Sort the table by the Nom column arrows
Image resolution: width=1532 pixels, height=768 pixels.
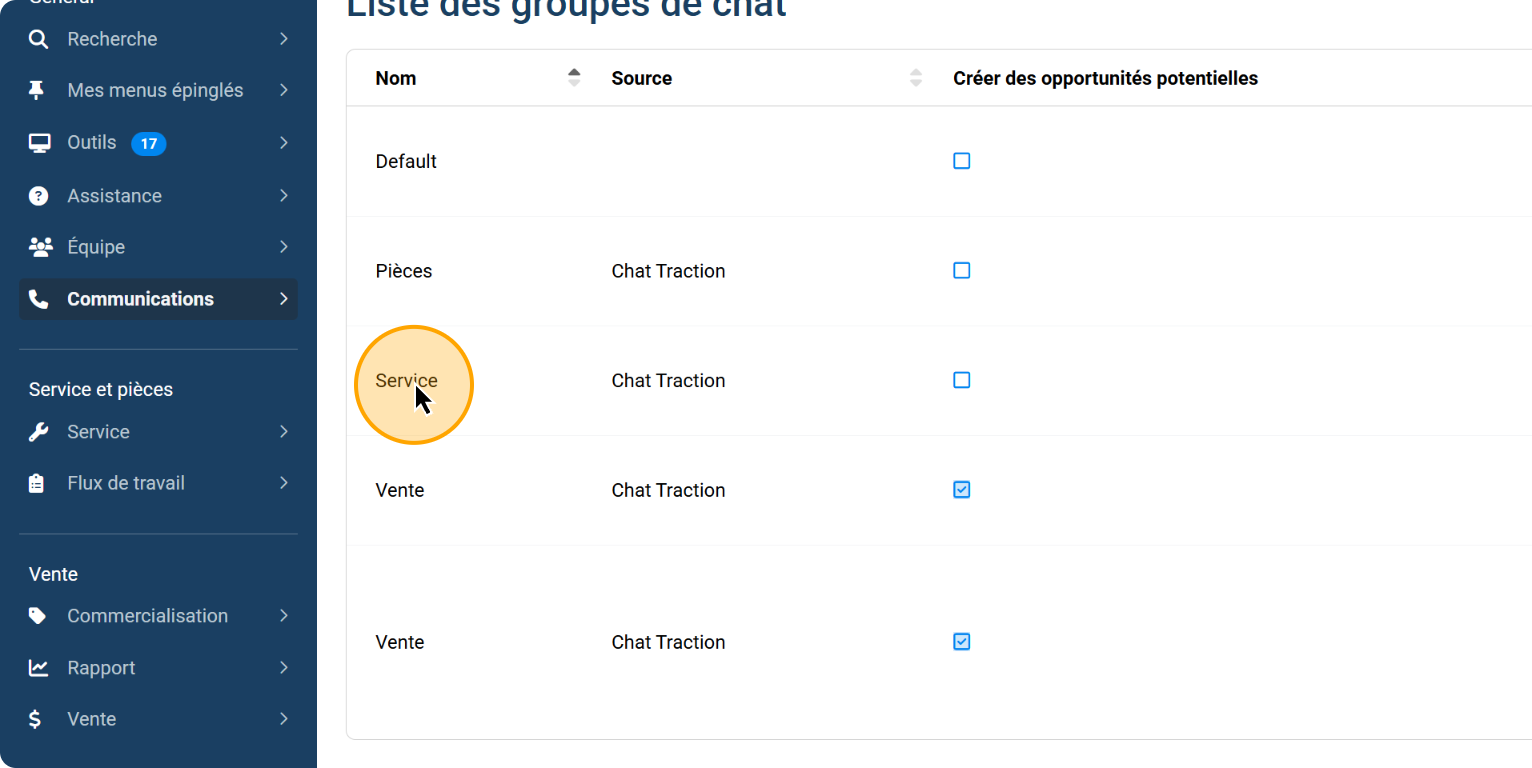point(574,78)
